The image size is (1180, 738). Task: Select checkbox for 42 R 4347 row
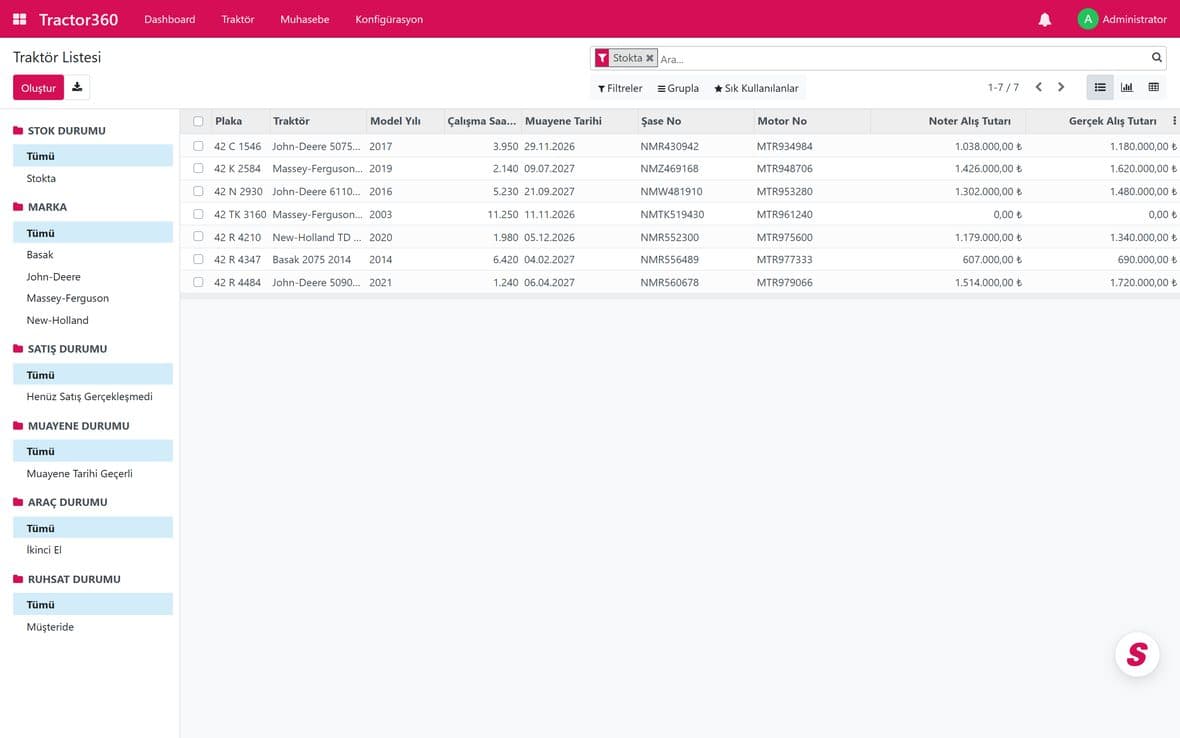coord(198,259)
